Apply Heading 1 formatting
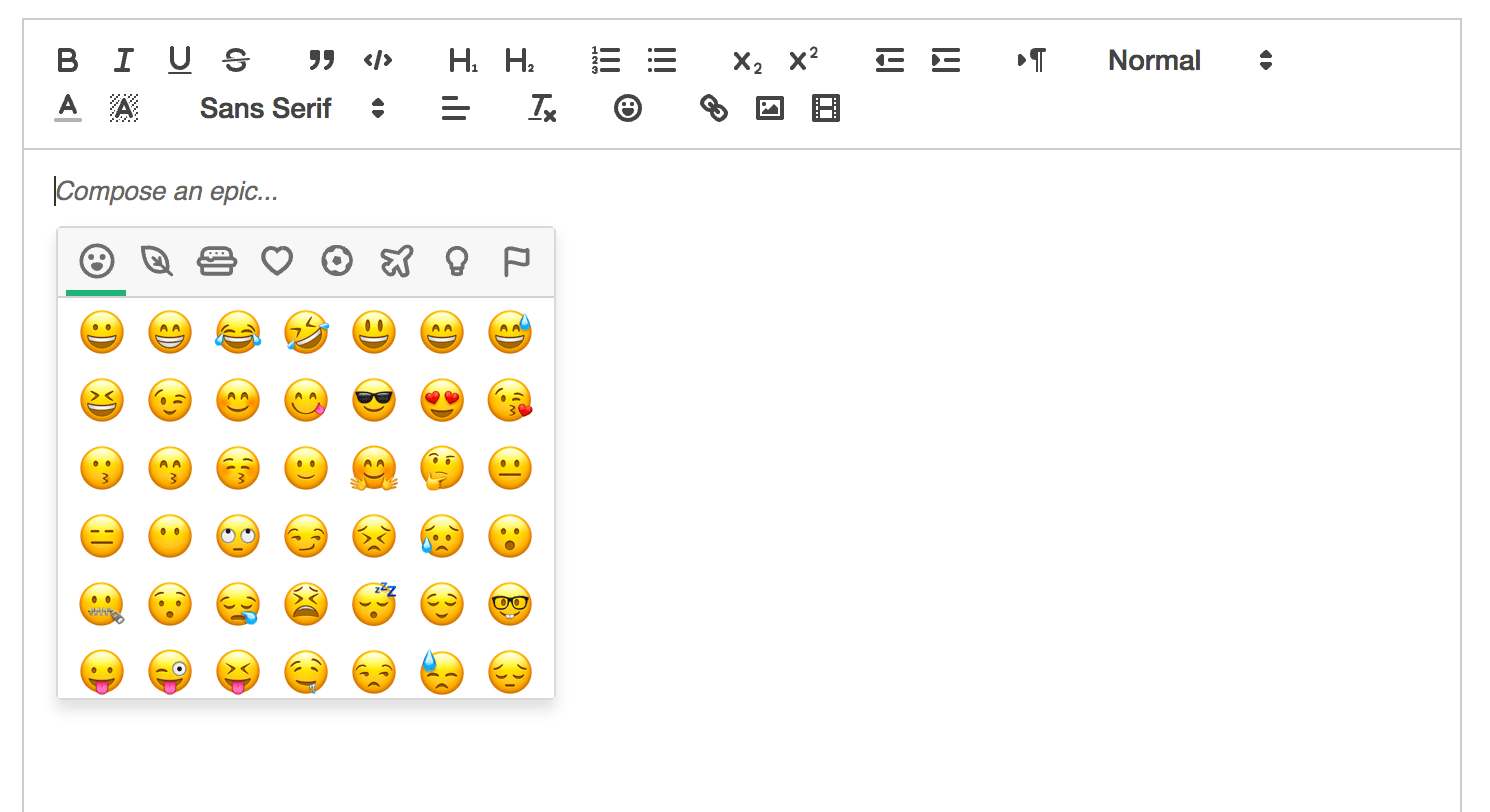The image size is (1490, 812). tap(461, 60)
